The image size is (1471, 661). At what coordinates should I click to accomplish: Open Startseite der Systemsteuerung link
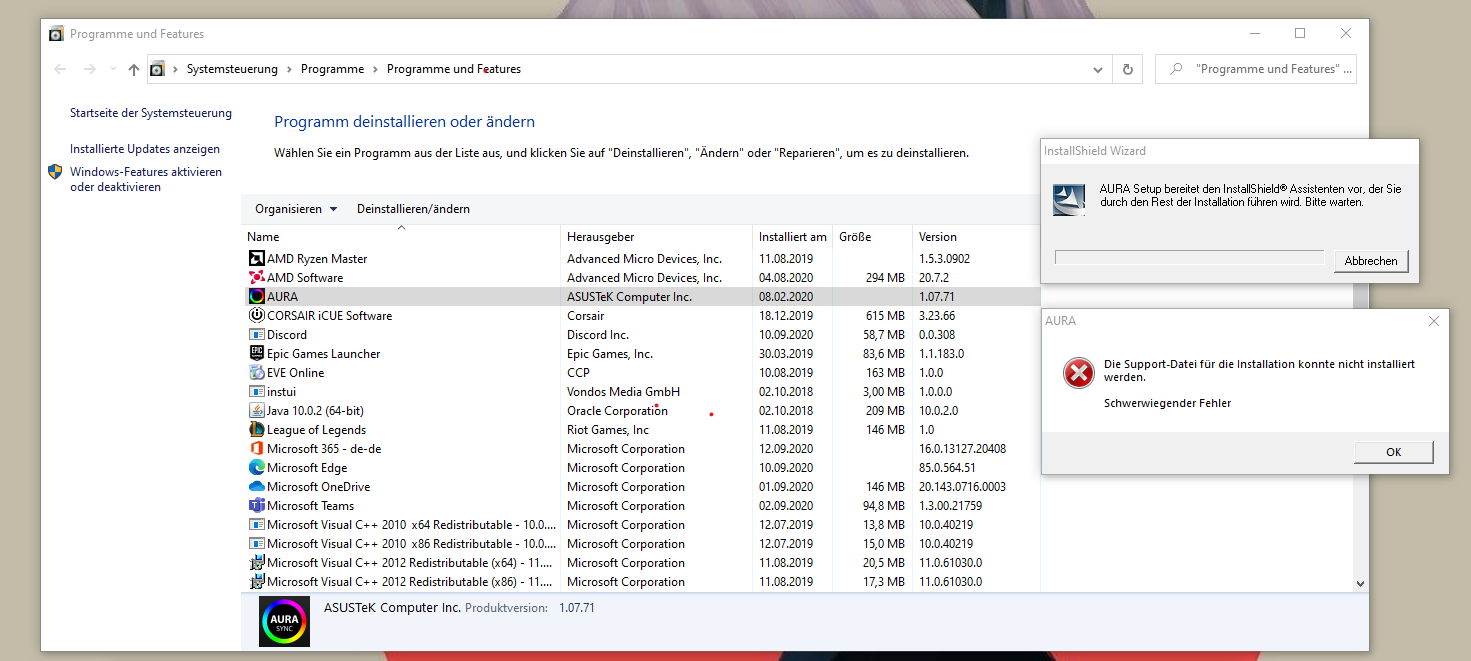tap(151, 113)
